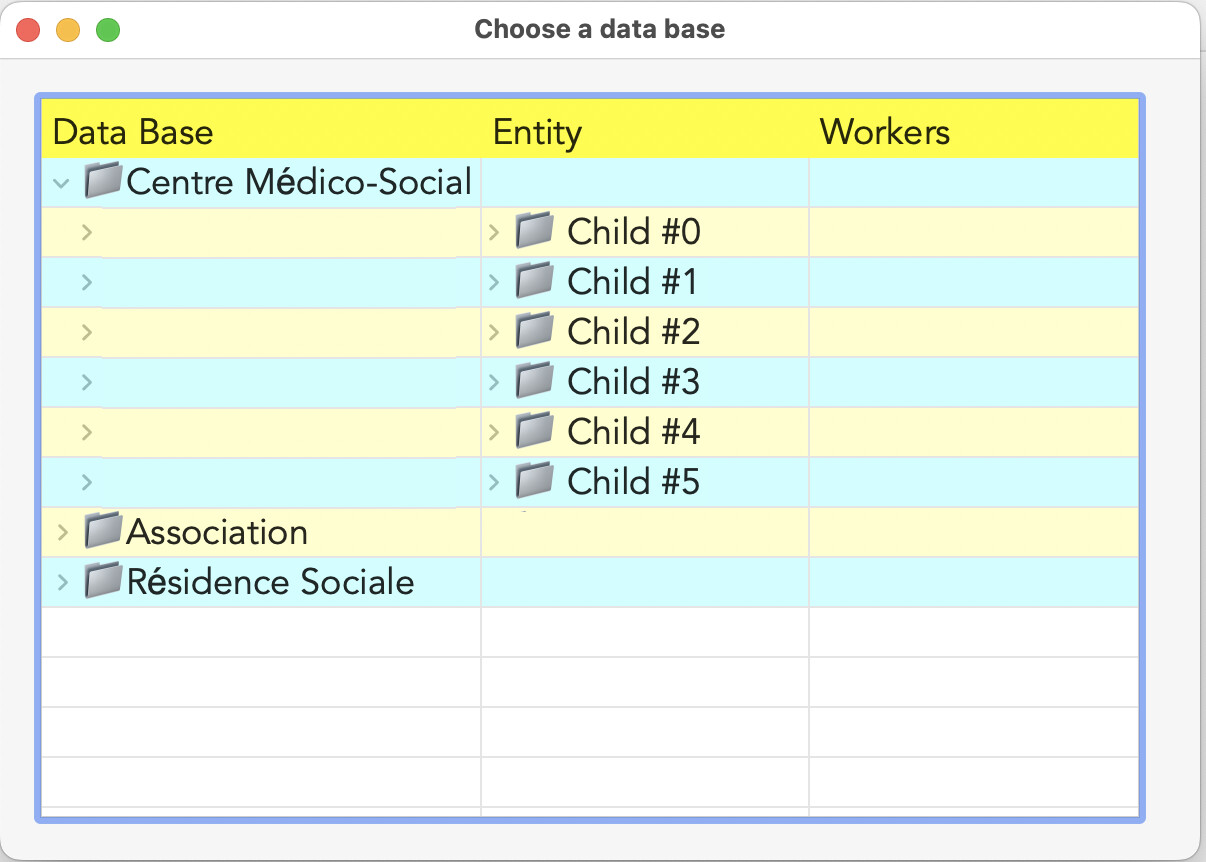The height and width of the screenshot is (862, 1206).
Task: Expand Data Base chevron in Child #1 row
Action: tap(87, 282)
